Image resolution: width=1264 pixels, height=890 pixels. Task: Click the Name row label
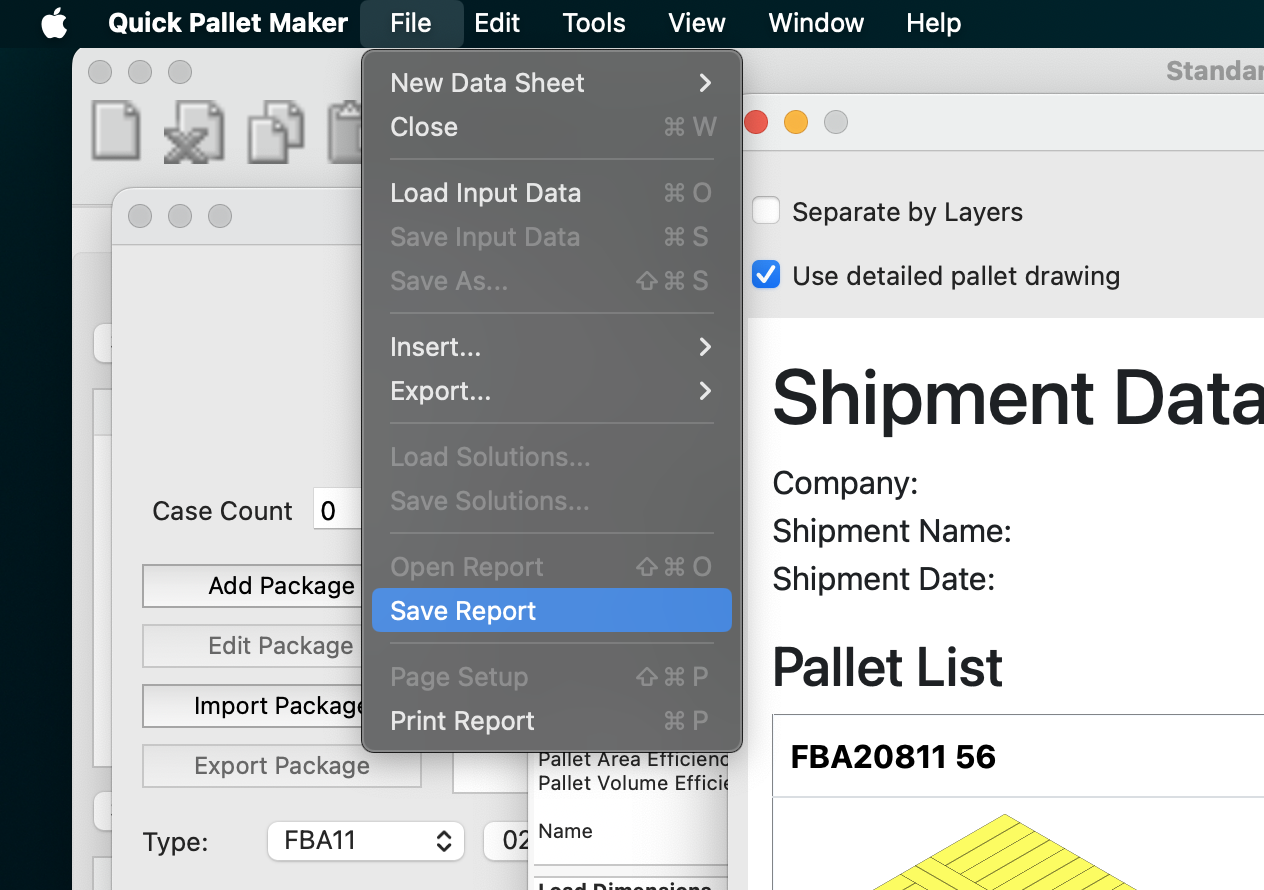pyautogui.click(x=565, y=831)
